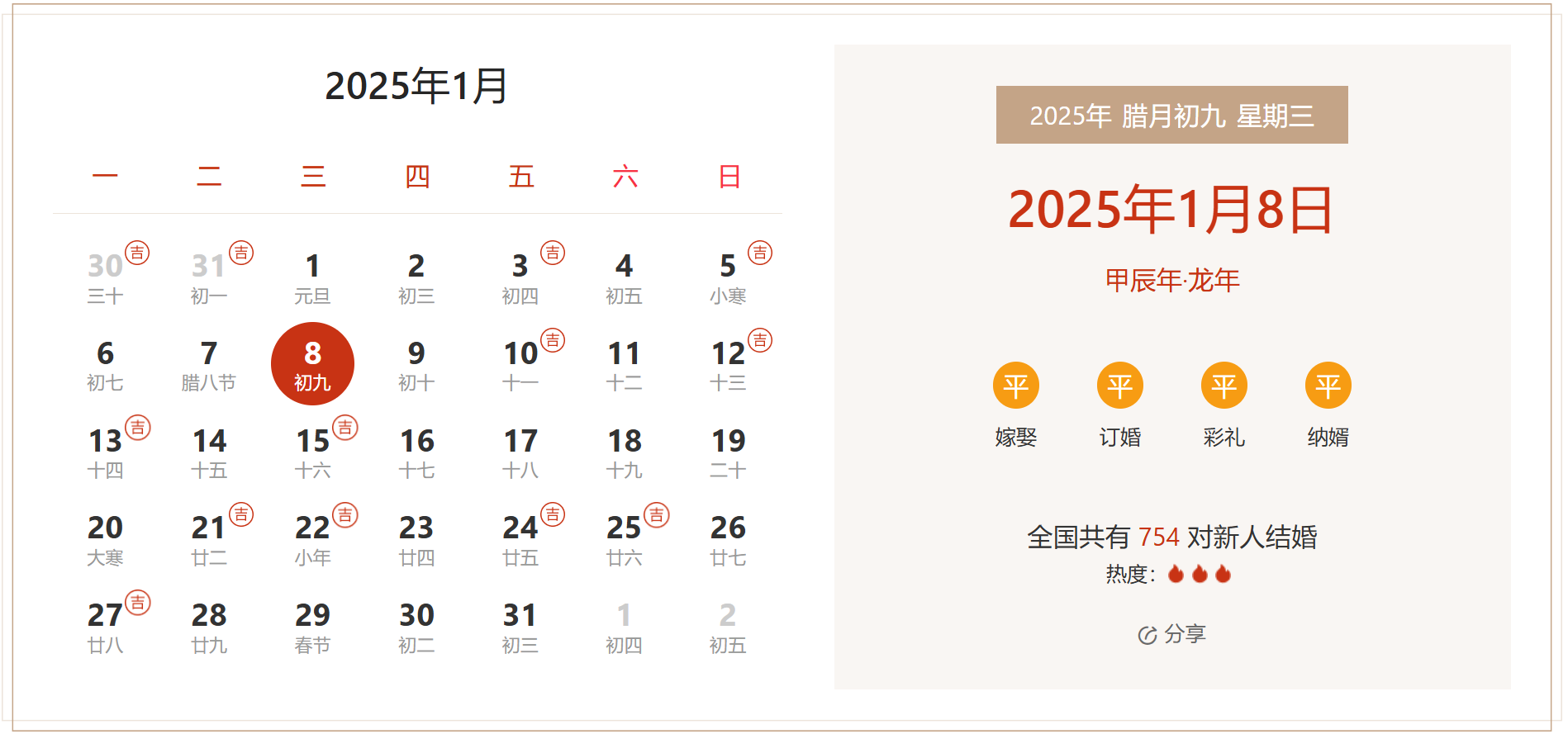Click the 吉 badge on January 3
This screenshot has width=1568, height=734.
pos(553,253)
